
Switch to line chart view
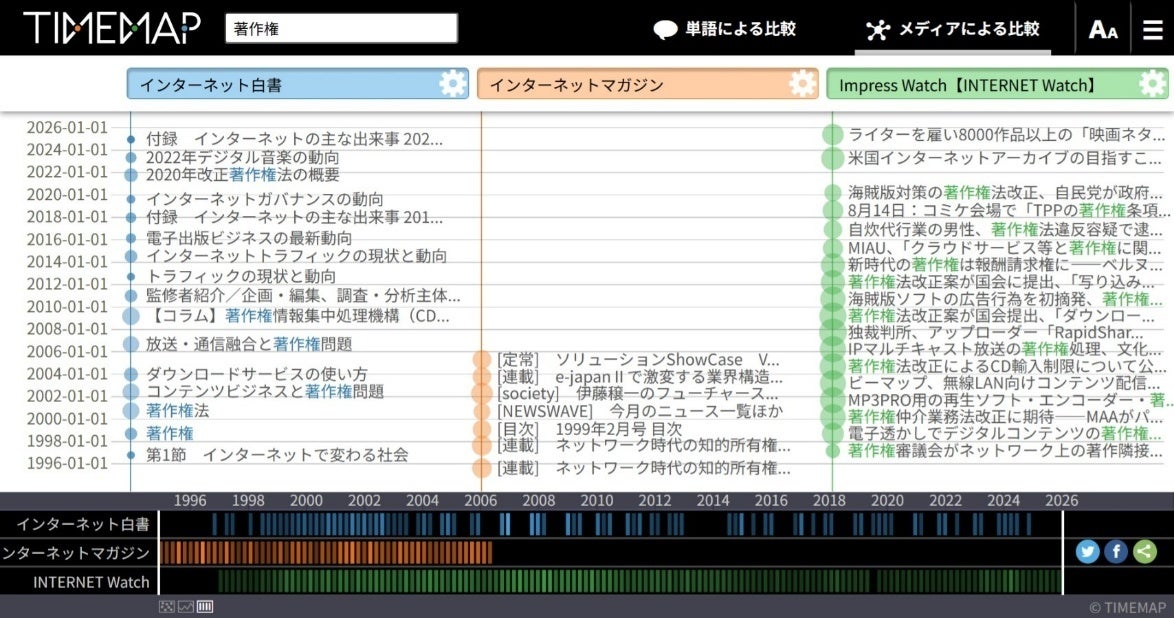click(x=186, y=606)
